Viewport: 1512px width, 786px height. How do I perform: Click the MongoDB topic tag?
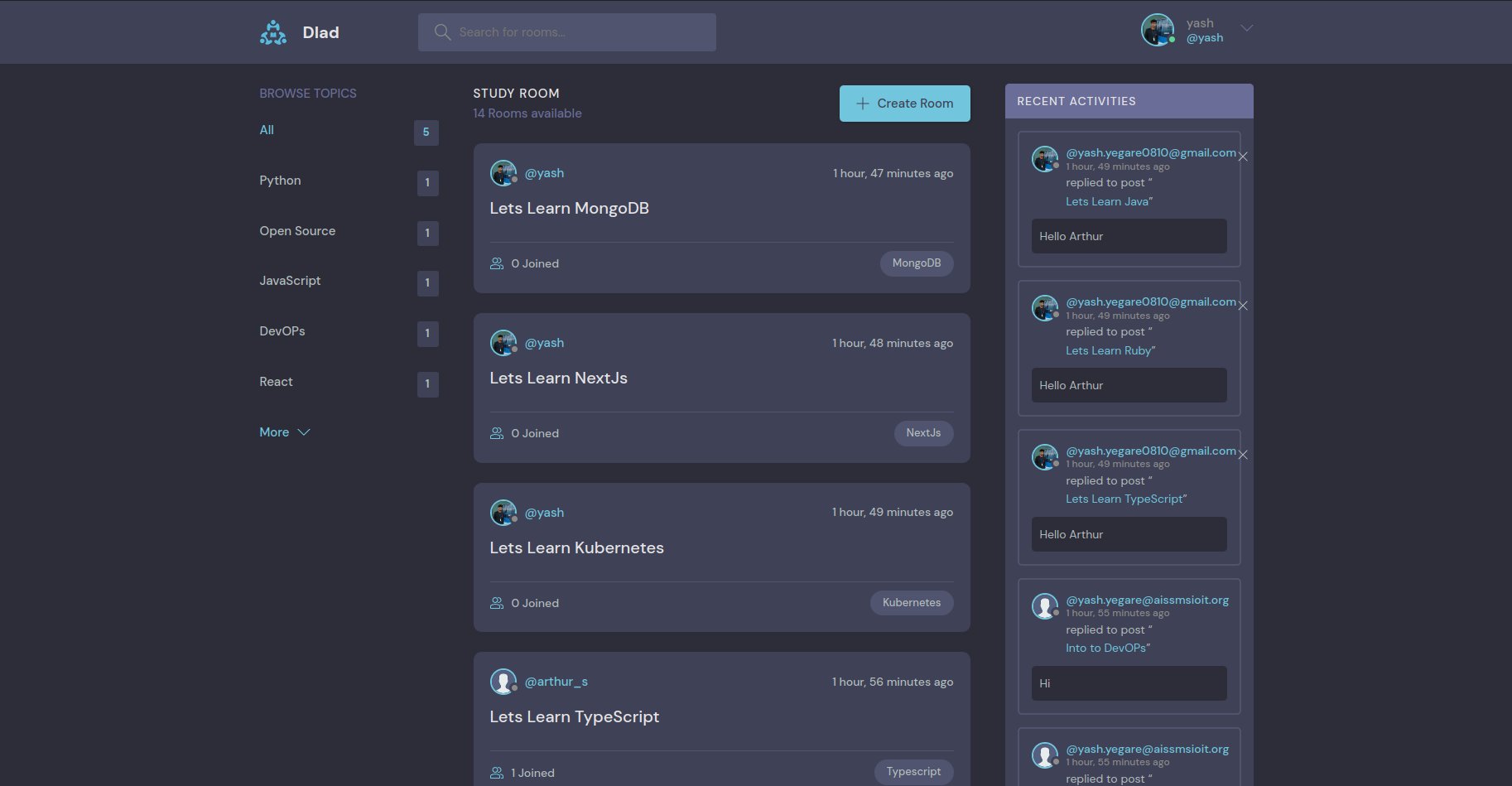pos(917,263)
